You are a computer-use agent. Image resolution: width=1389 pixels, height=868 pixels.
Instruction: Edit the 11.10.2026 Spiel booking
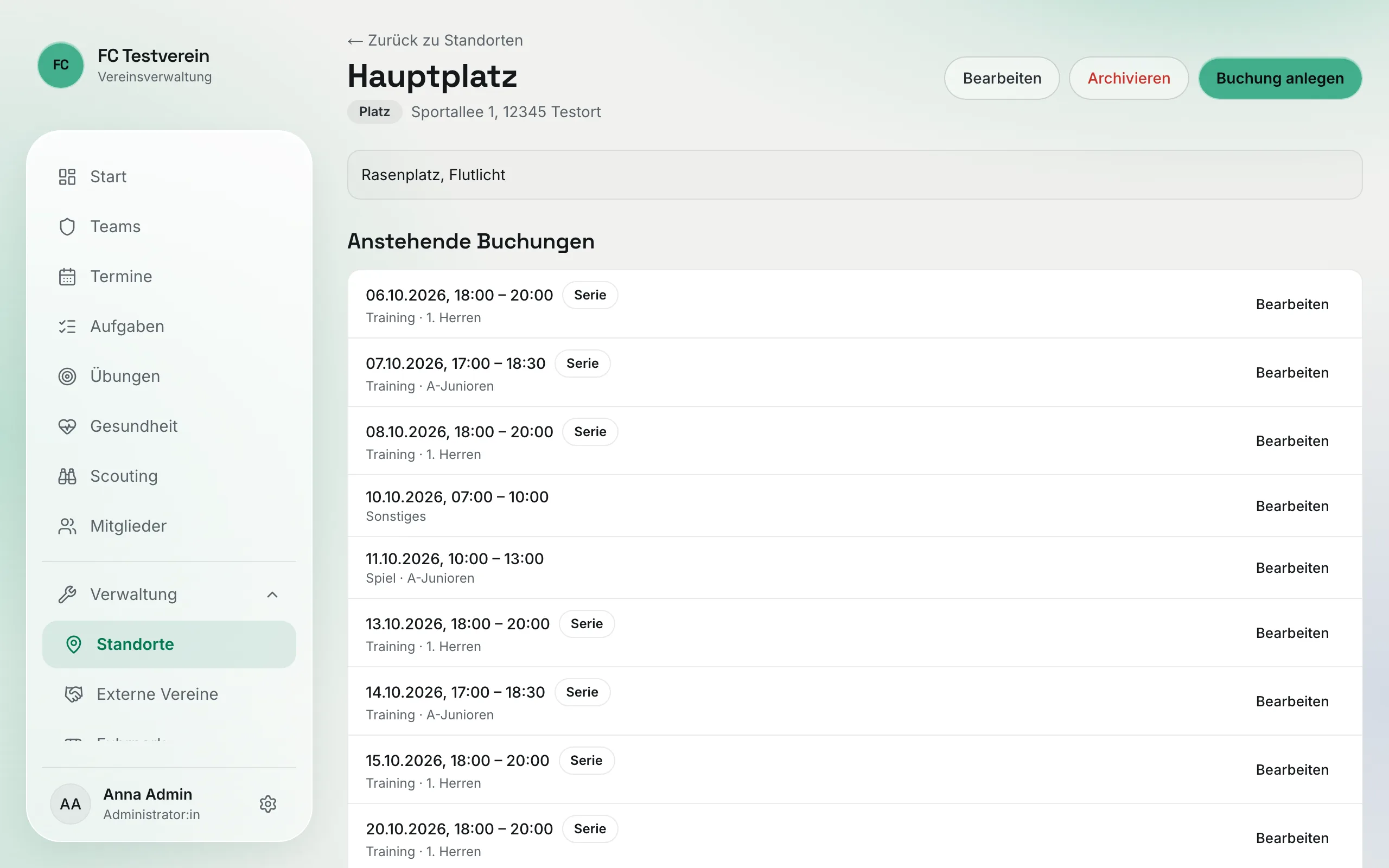coord(1292,569)
